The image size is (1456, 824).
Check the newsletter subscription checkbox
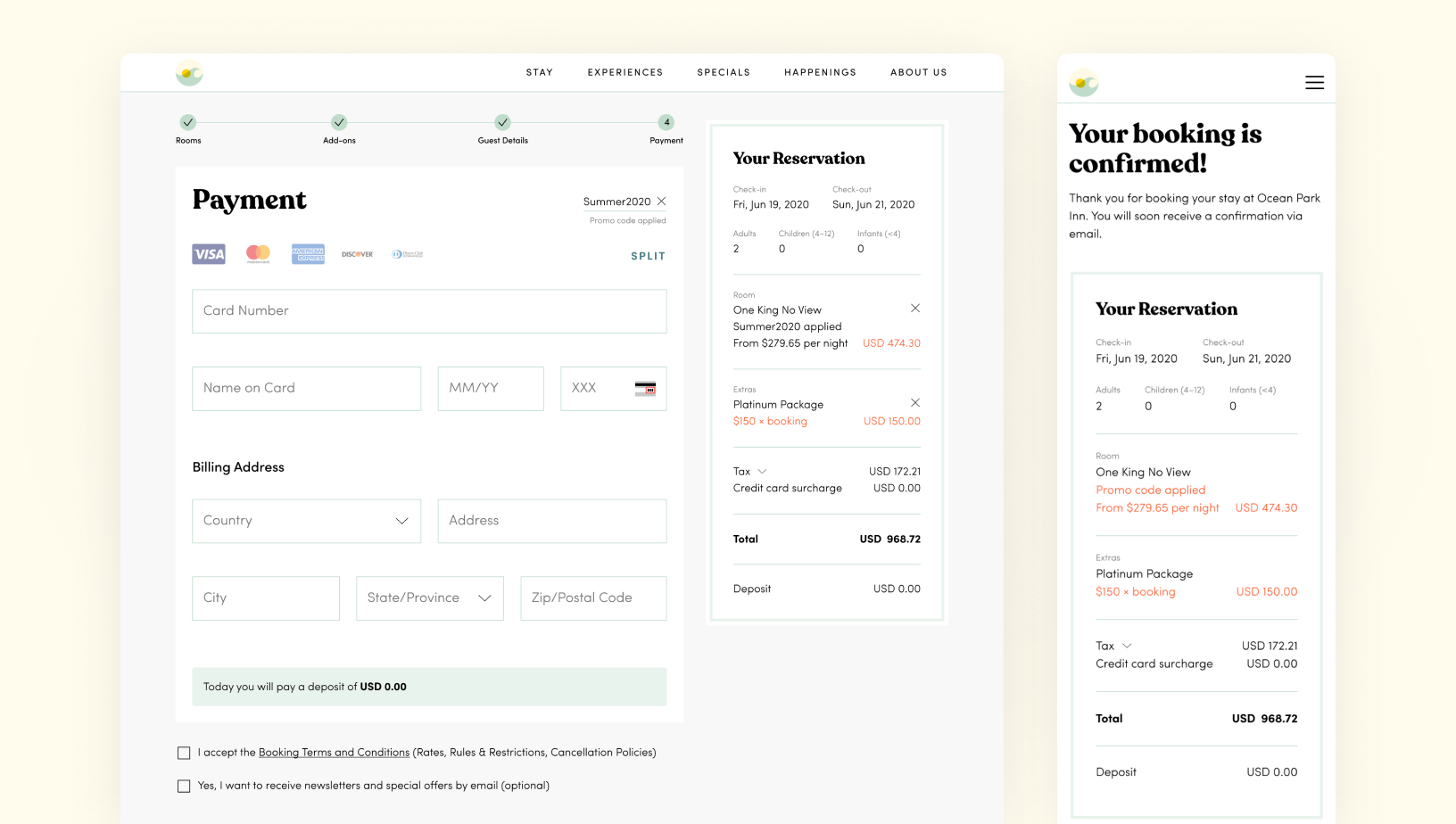coord(184,787)
